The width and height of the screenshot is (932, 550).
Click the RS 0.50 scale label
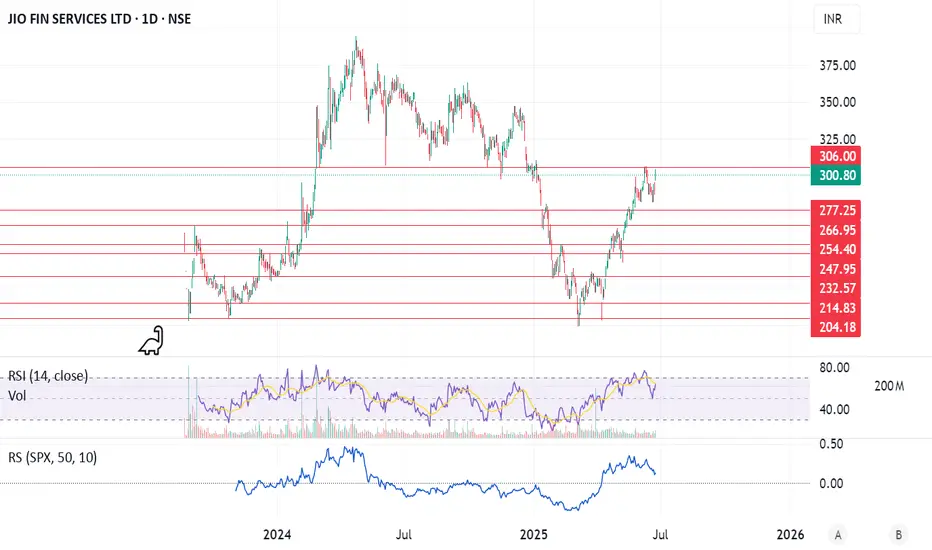831,444
